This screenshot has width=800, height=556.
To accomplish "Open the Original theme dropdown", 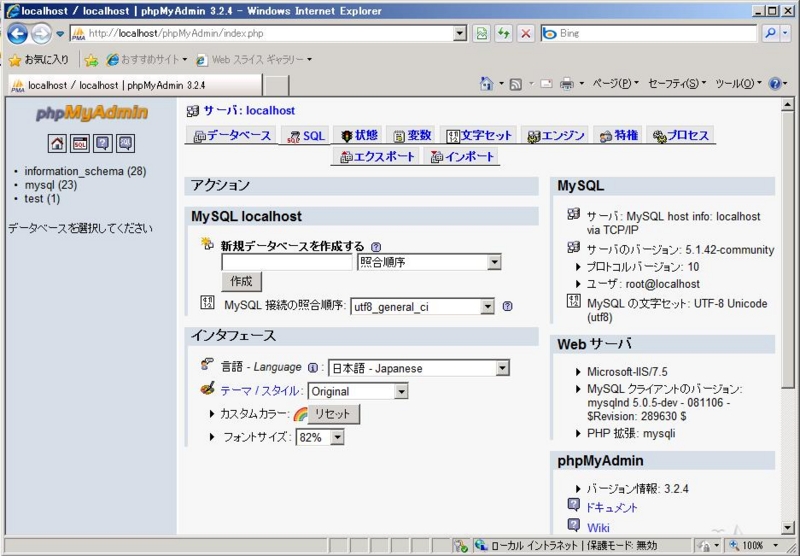I will pyautogui.click(x=358, y=391).
